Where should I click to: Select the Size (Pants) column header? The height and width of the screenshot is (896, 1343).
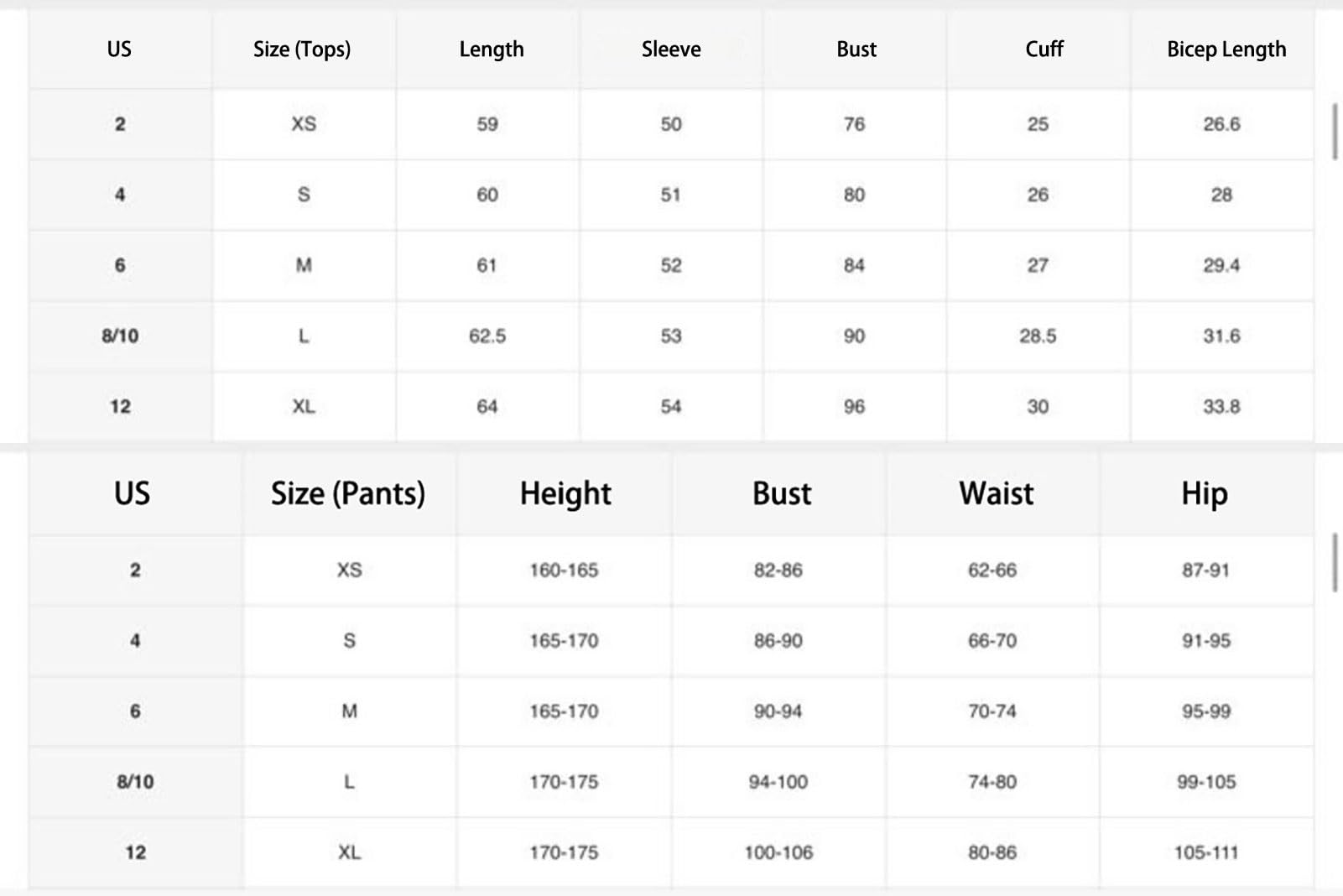[348, 493]
